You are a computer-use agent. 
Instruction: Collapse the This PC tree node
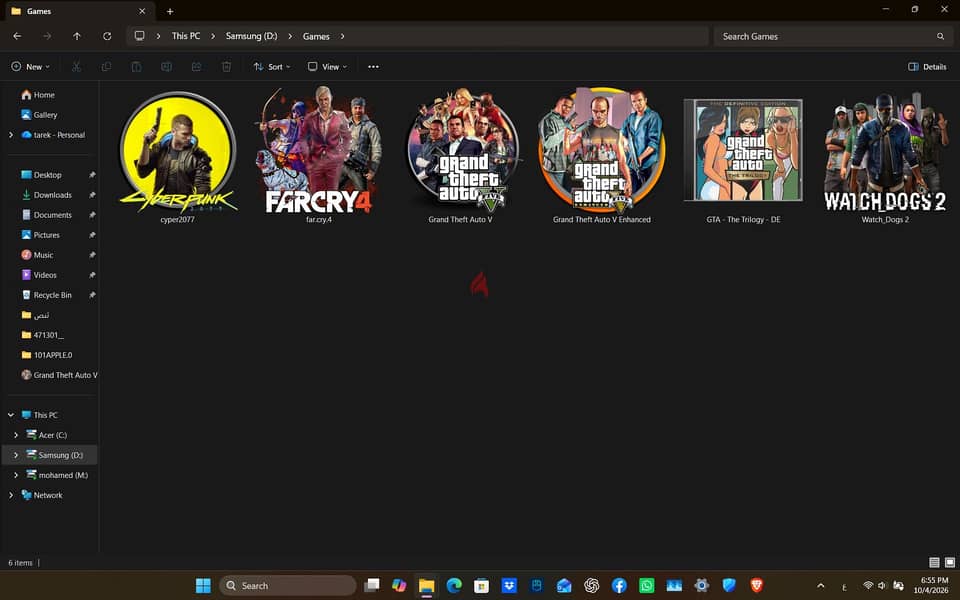[x=10, y=414]
